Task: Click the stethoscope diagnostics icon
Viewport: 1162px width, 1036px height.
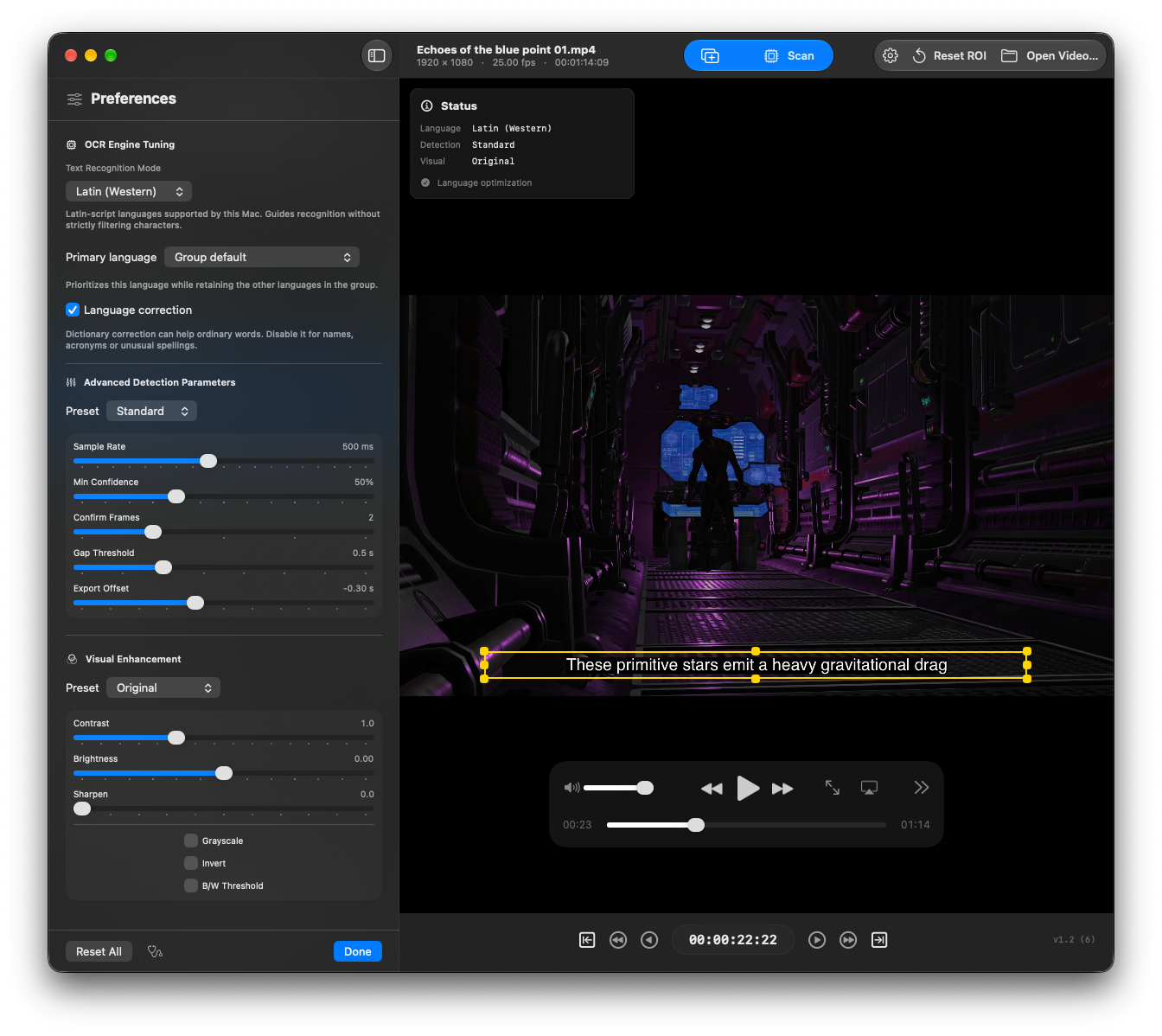Action: click(x=156, y=951)
